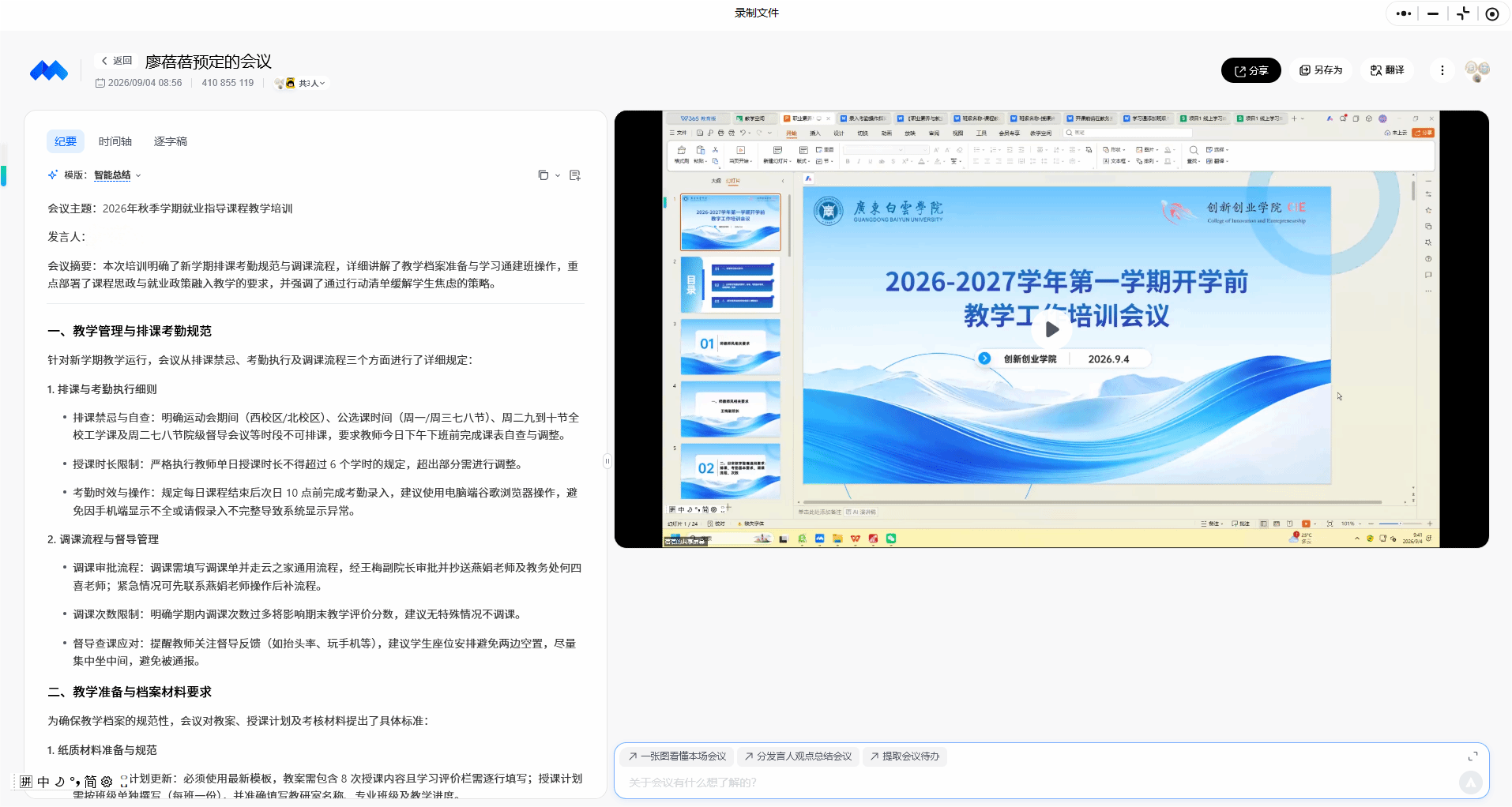Click the Tencent Meeting logo icon

click(x=49, y=71)
